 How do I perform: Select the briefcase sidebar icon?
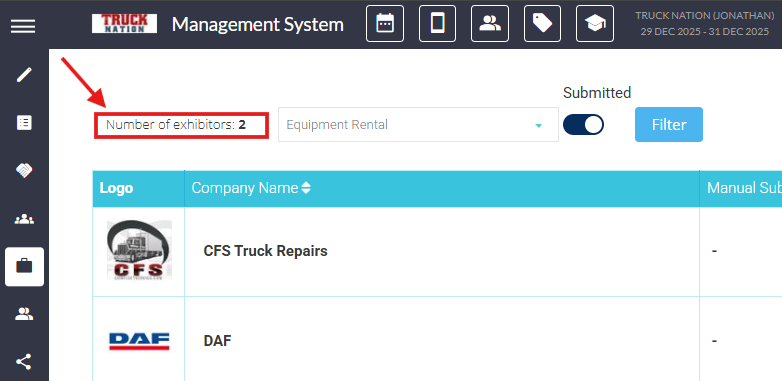[24, 266]
